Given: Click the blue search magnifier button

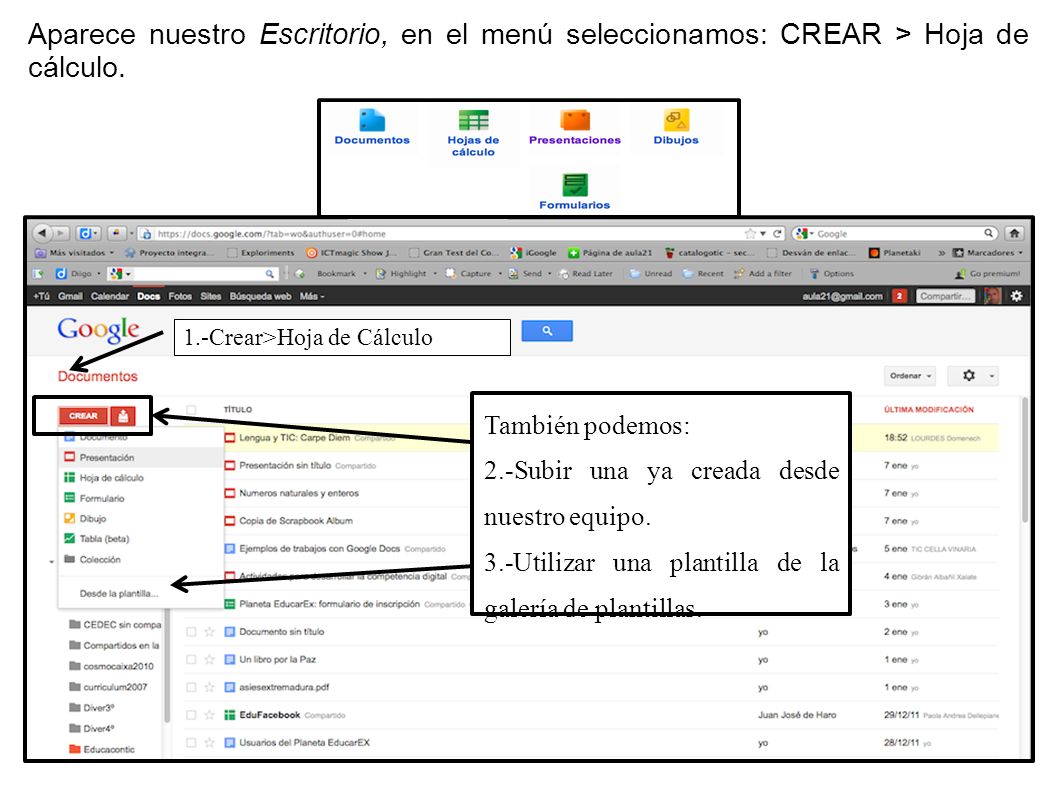Looking at the screenshot, I should 547,331.
